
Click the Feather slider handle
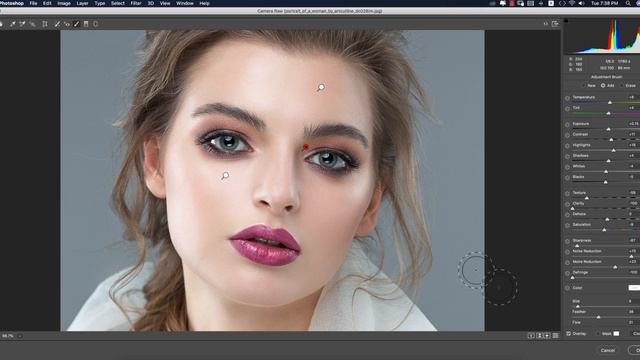(599, 317)
